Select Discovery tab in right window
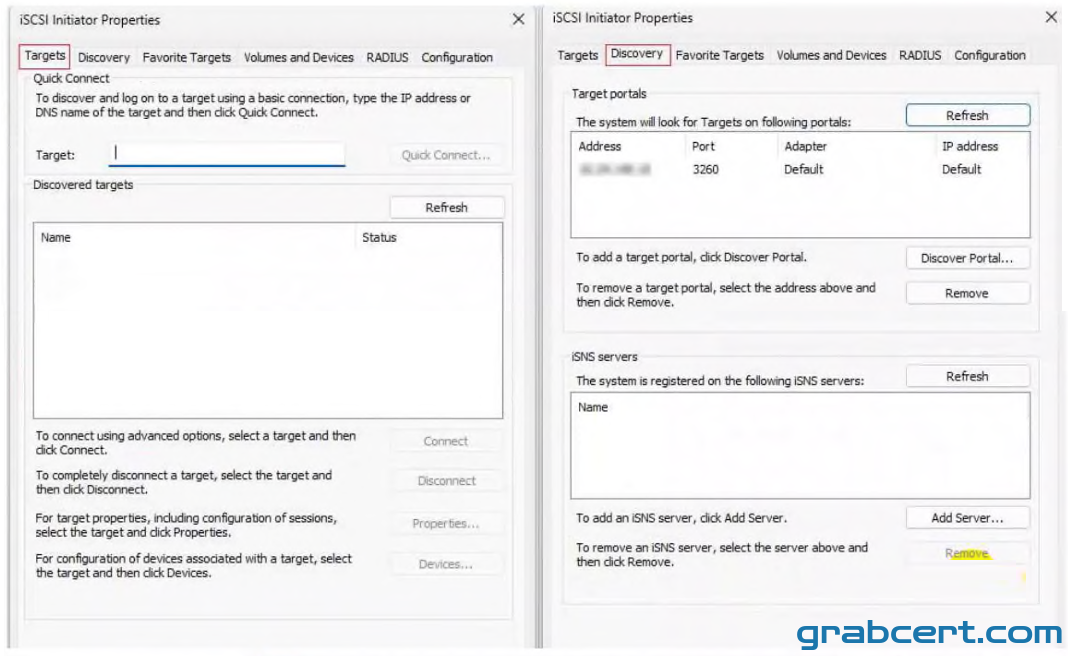The height and width of the screenshot is (656, 1068). (x=637, y=54)
